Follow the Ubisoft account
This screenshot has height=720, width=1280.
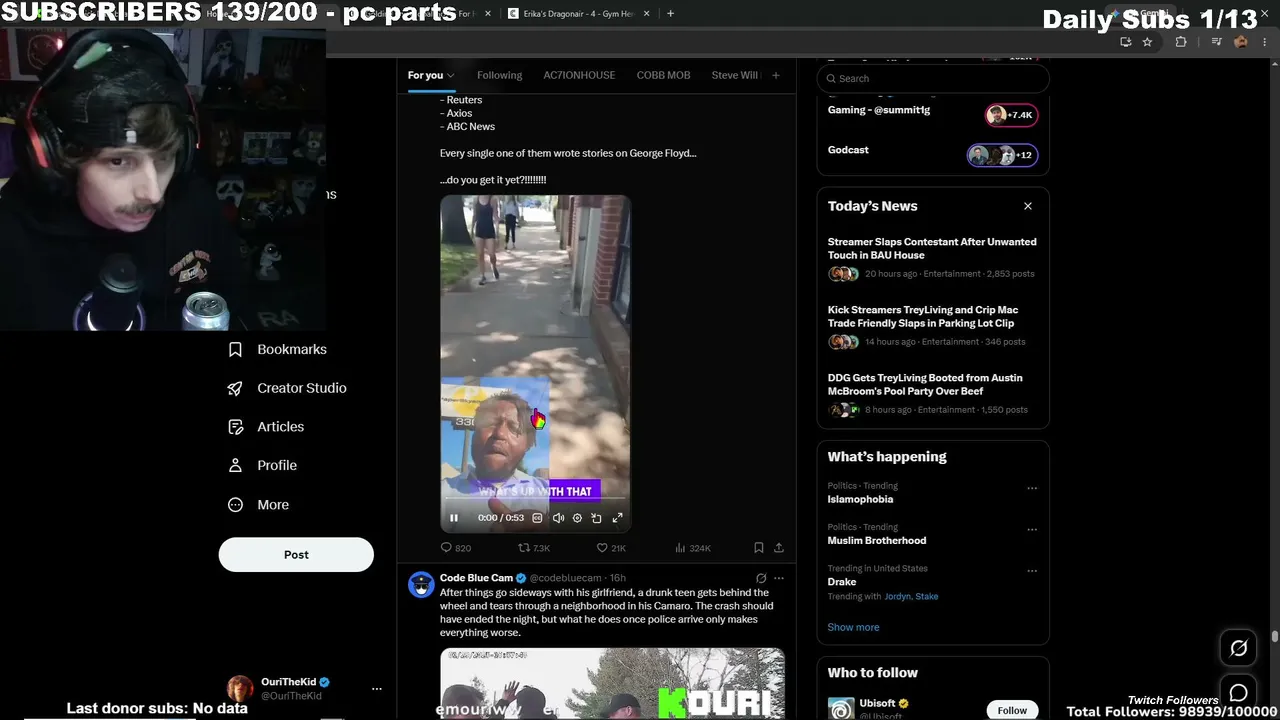coord(1012,710)
